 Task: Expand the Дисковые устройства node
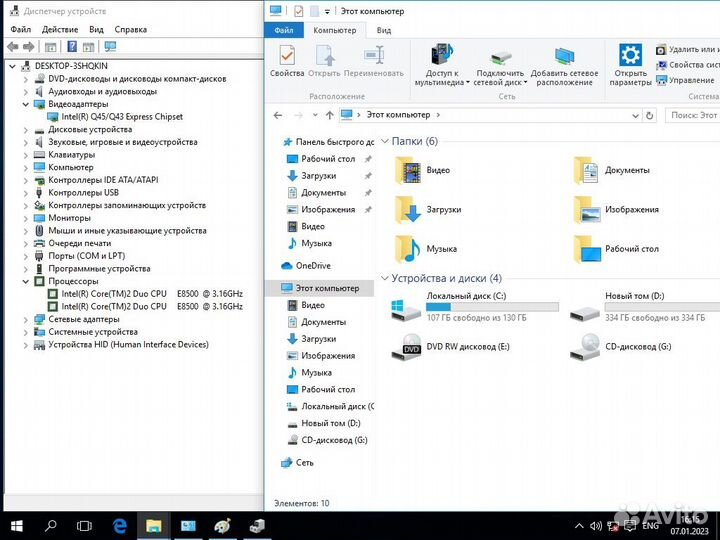click(26, 129)
